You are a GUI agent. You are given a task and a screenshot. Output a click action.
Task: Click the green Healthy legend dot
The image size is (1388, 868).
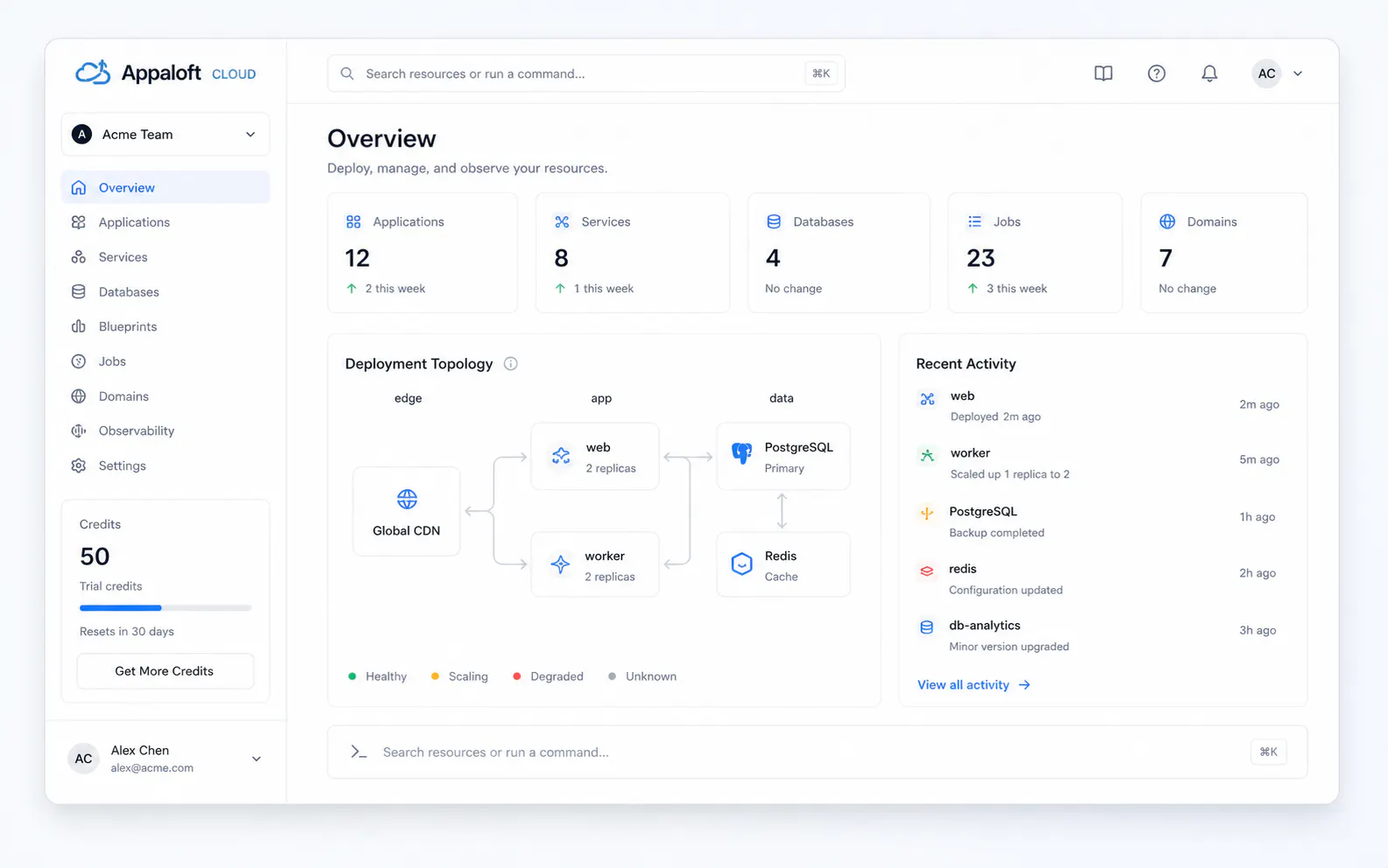click(x=352, y=676)
